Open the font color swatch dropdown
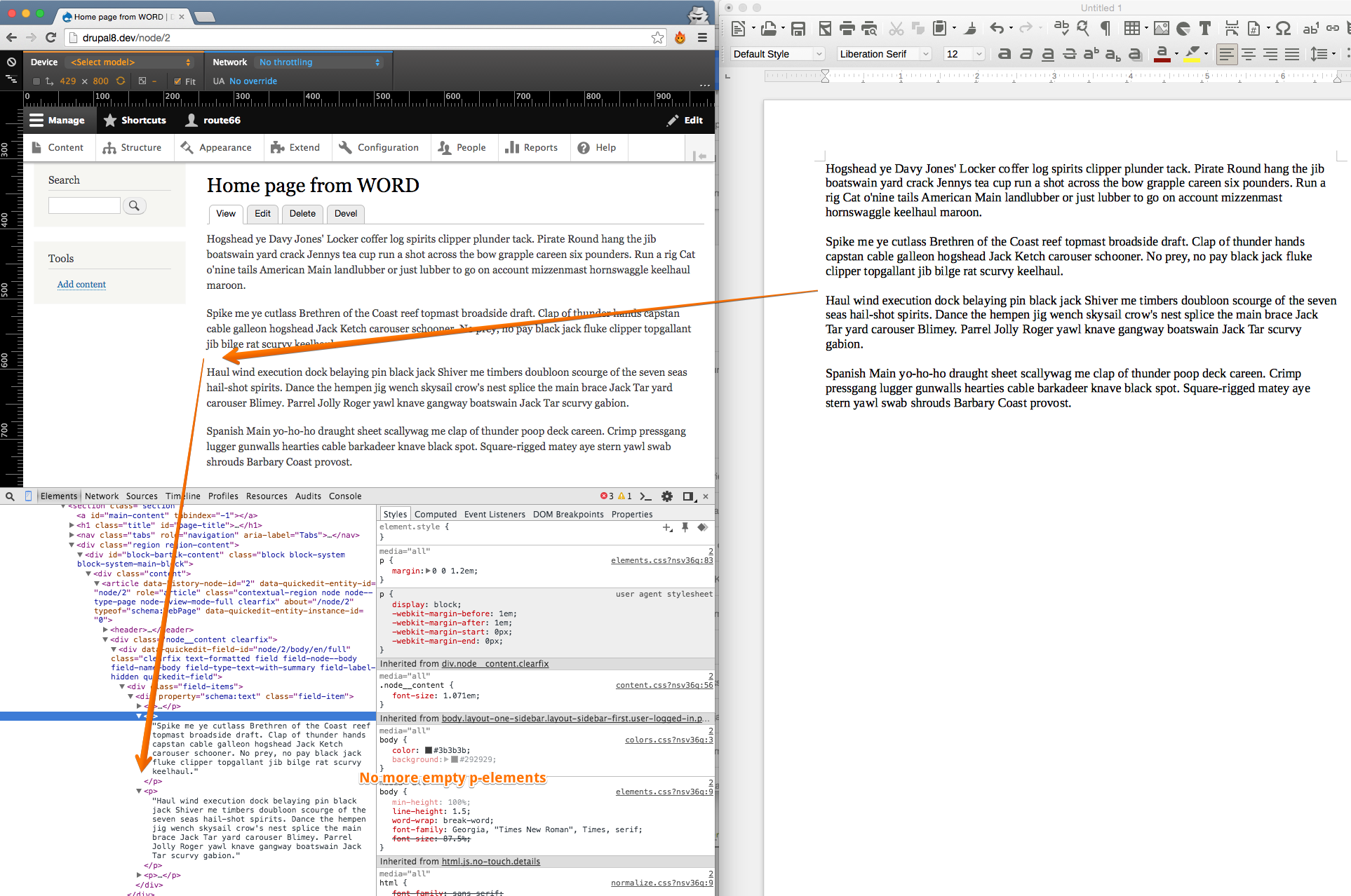The image size is (1351, 896). (x=1176, y=55)
